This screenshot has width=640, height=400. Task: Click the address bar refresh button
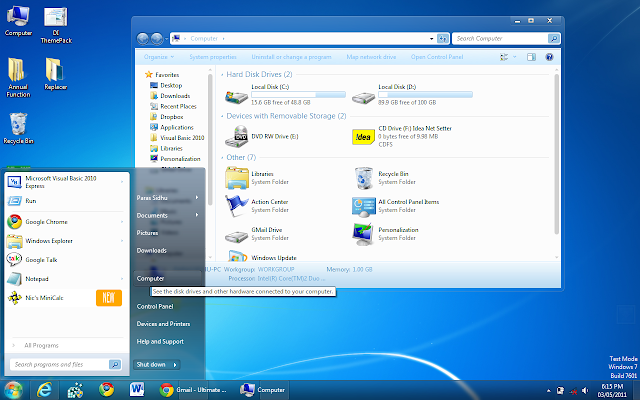click(442, 38)
